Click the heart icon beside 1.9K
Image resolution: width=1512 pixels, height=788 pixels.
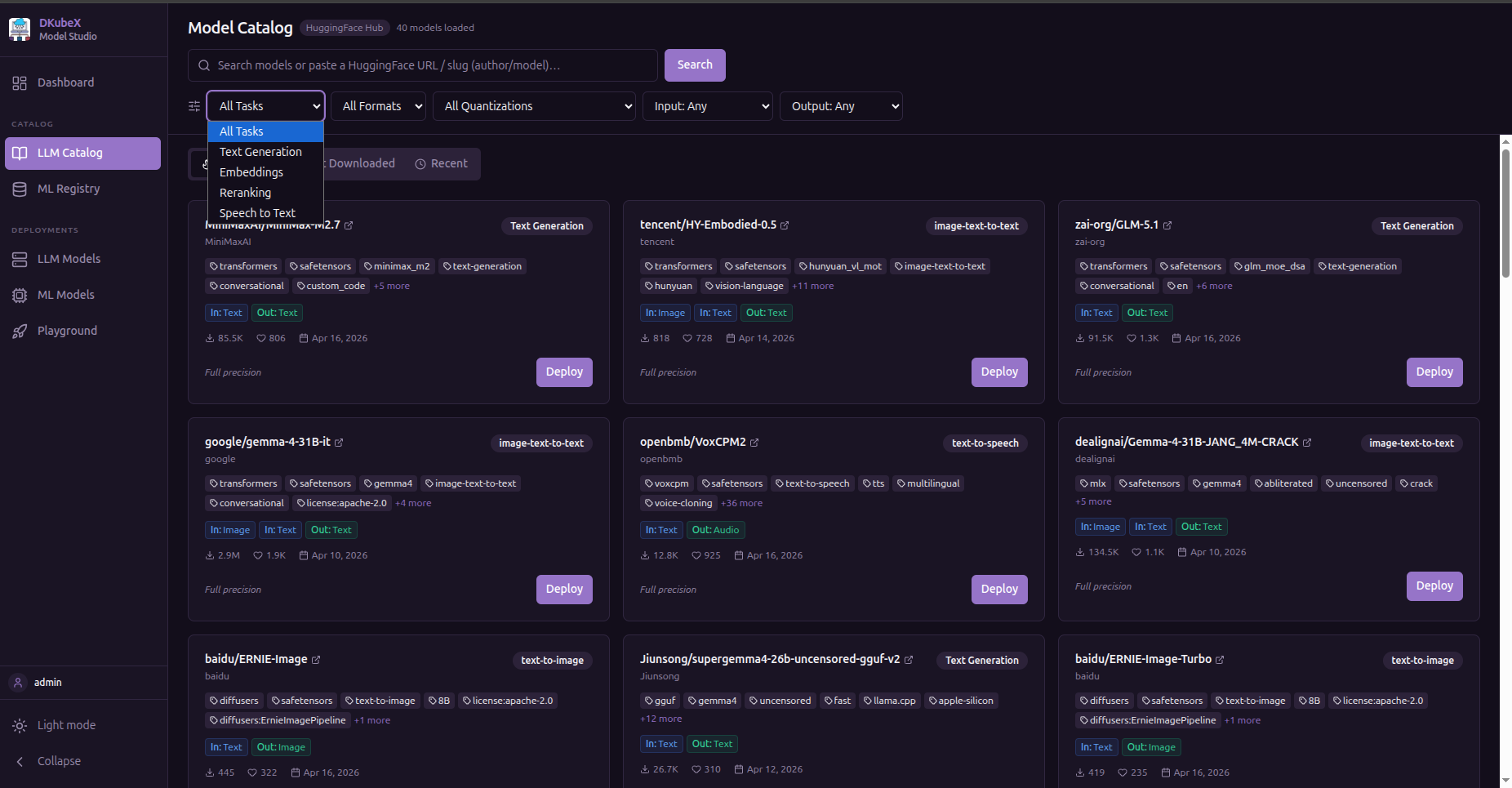click(x=258, y=555)
